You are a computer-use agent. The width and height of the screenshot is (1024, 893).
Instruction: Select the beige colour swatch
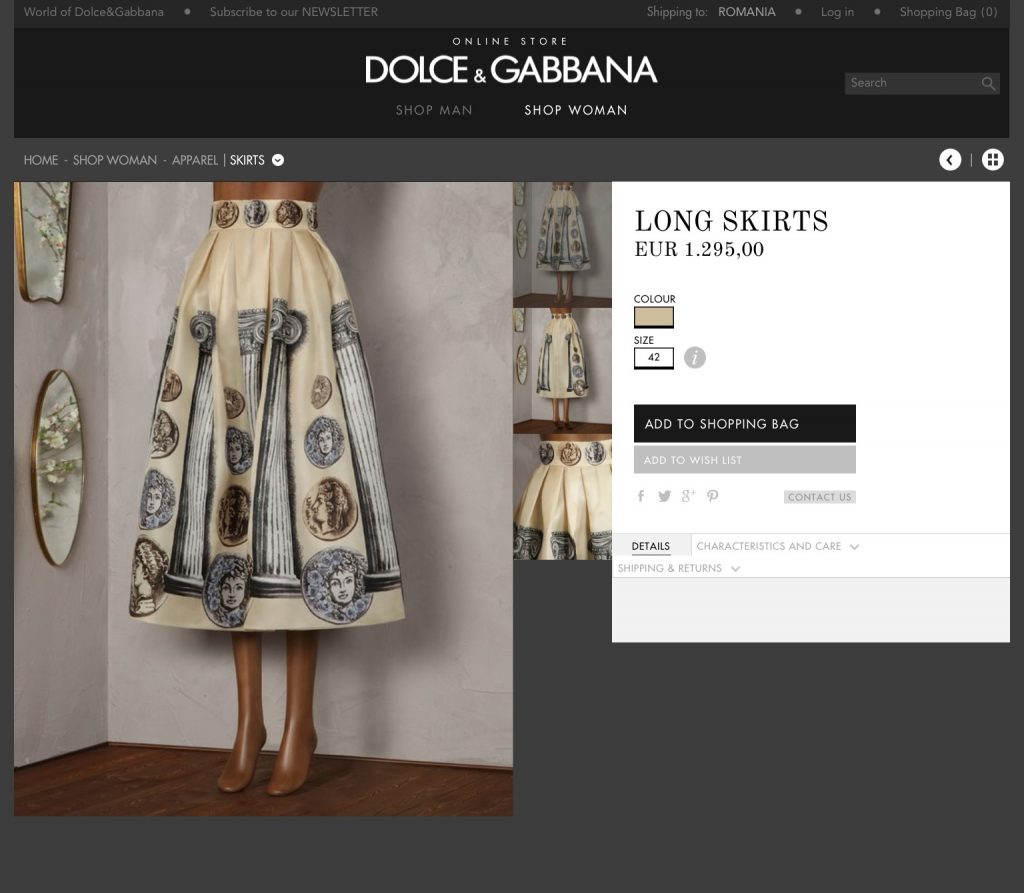pos(654,318)
